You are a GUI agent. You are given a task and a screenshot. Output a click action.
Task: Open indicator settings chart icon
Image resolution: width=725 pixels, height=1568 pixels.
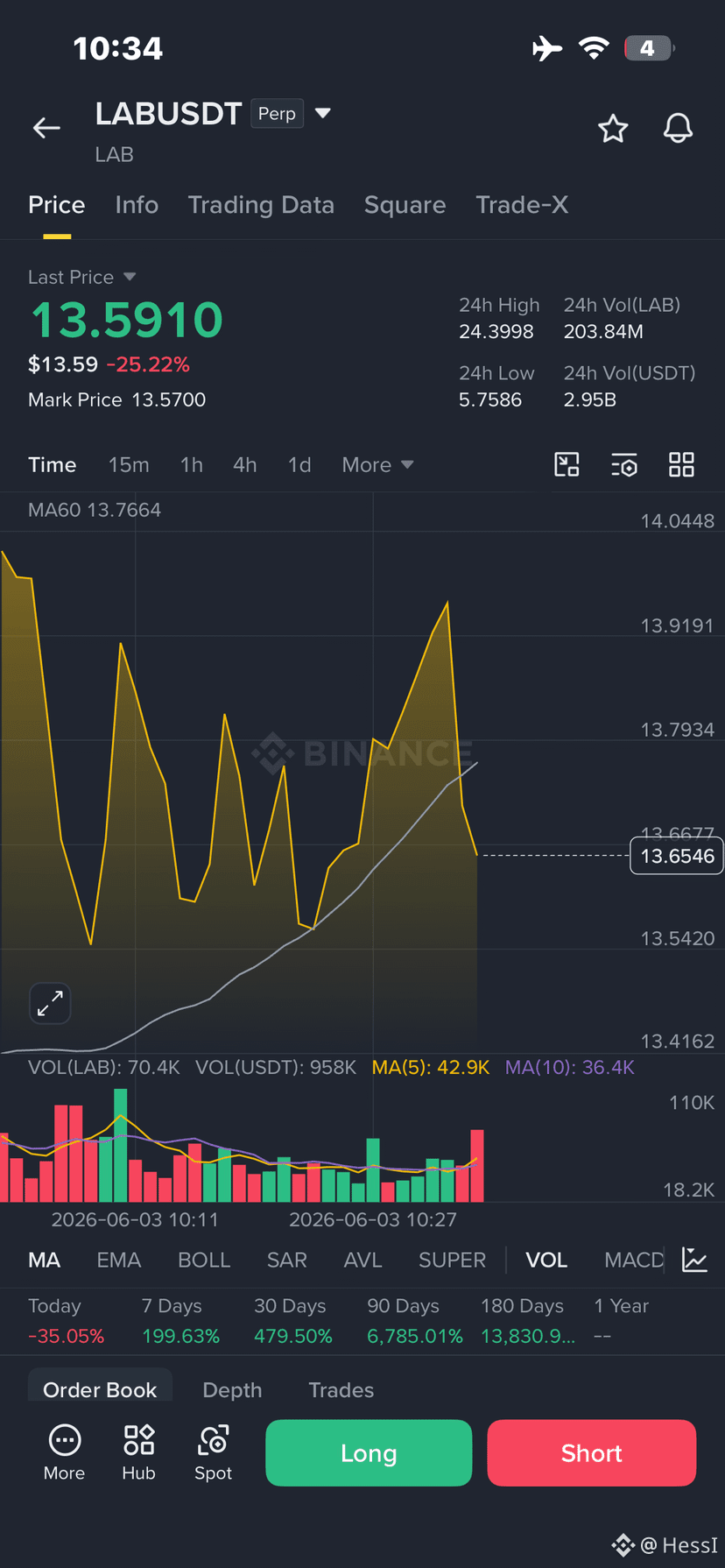(694, 1260)
